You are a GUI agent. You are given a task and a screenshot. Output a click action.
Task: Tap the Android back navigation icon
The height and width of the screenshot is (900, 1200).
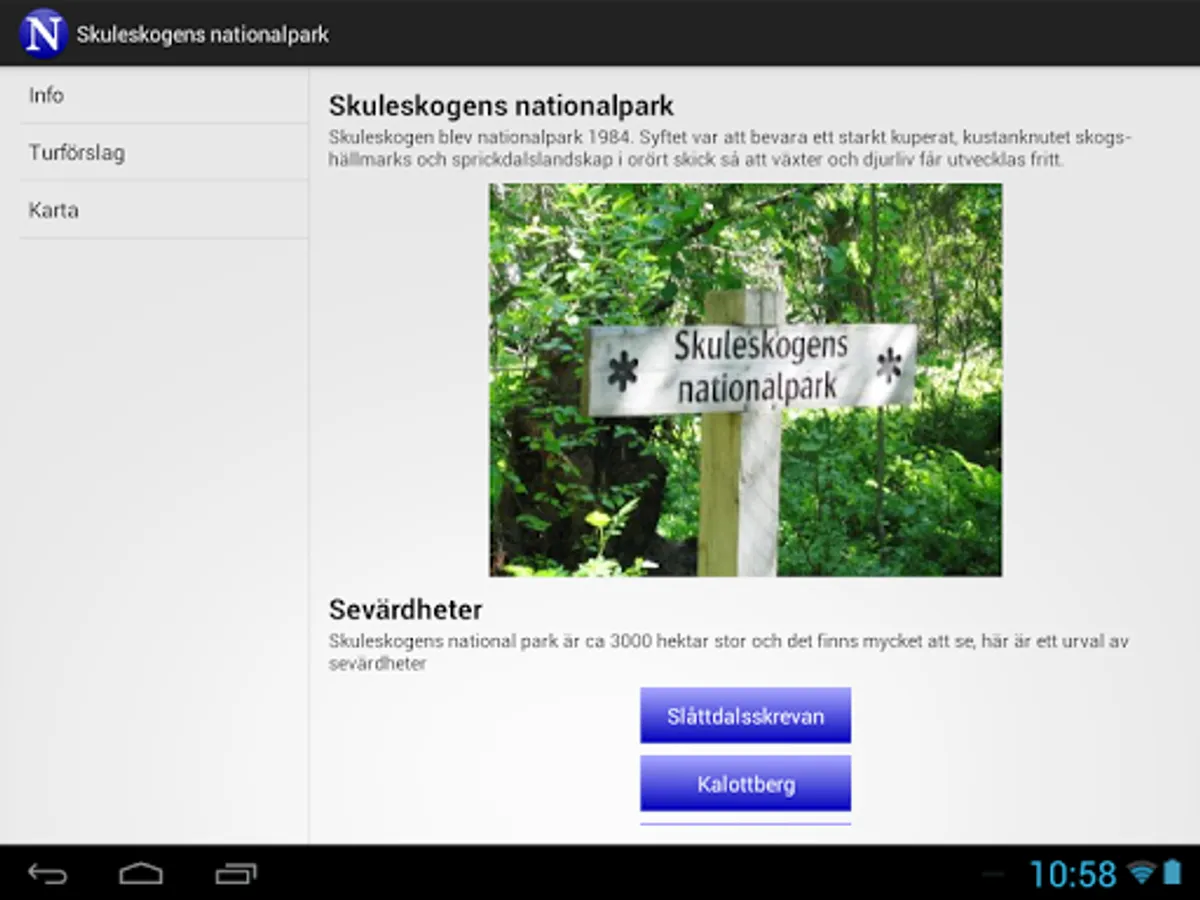coord(47,874)
